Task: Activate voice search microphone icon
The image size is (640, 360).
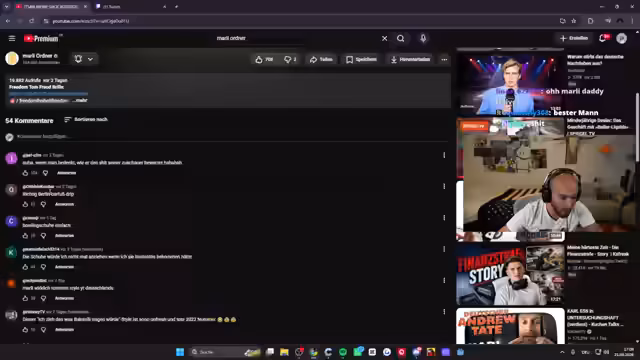Action: click(x=423, y=38)
